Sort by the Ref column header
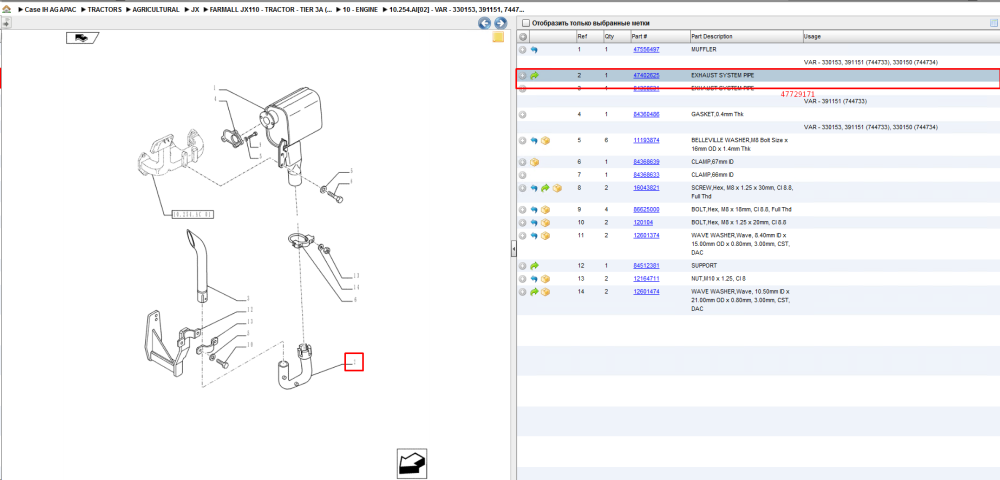This screenshot has width=1000, height=480. [589, 37]
